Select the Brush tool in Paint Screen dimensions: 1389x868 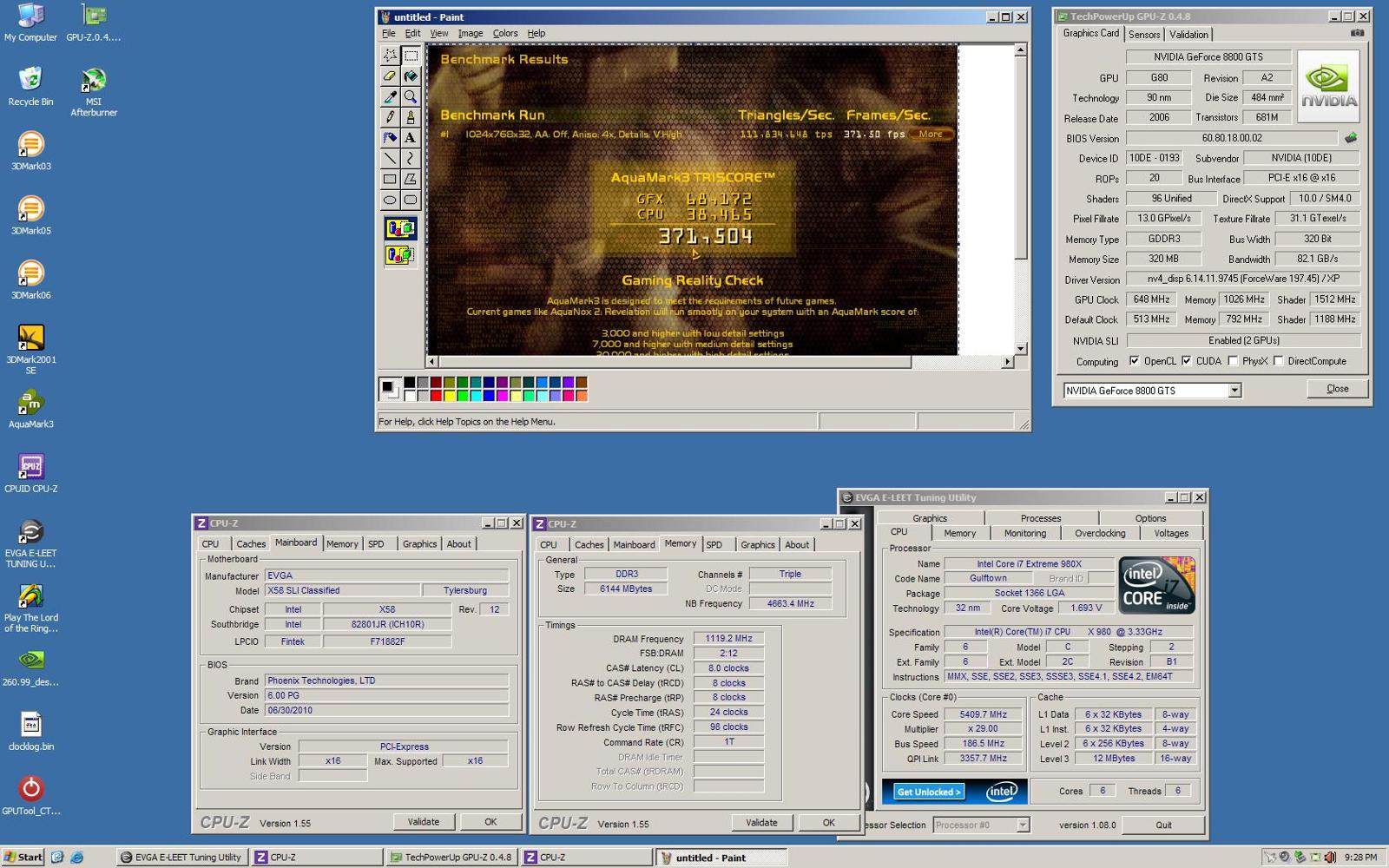(411, 116)
